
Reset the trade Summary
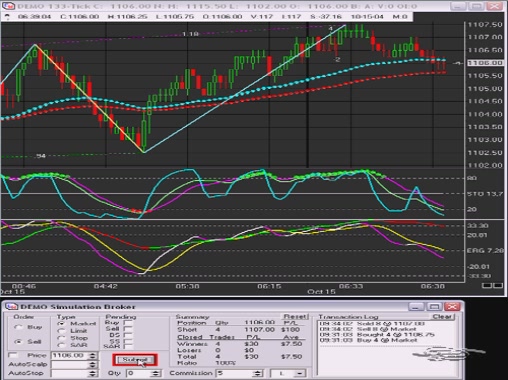(295, 316)
